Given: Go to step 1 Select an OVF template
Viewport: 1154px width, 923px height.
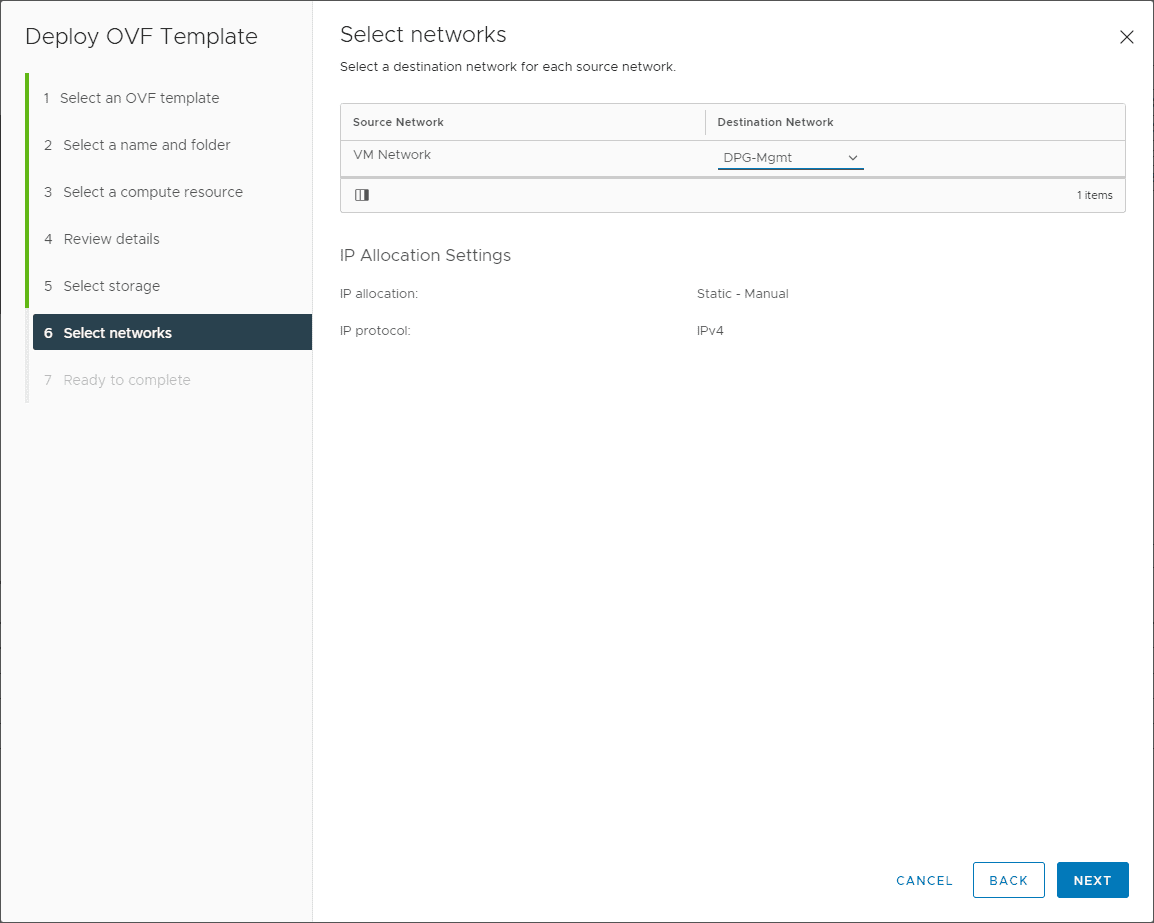Looking at the screenshot, I should point(139,98).
